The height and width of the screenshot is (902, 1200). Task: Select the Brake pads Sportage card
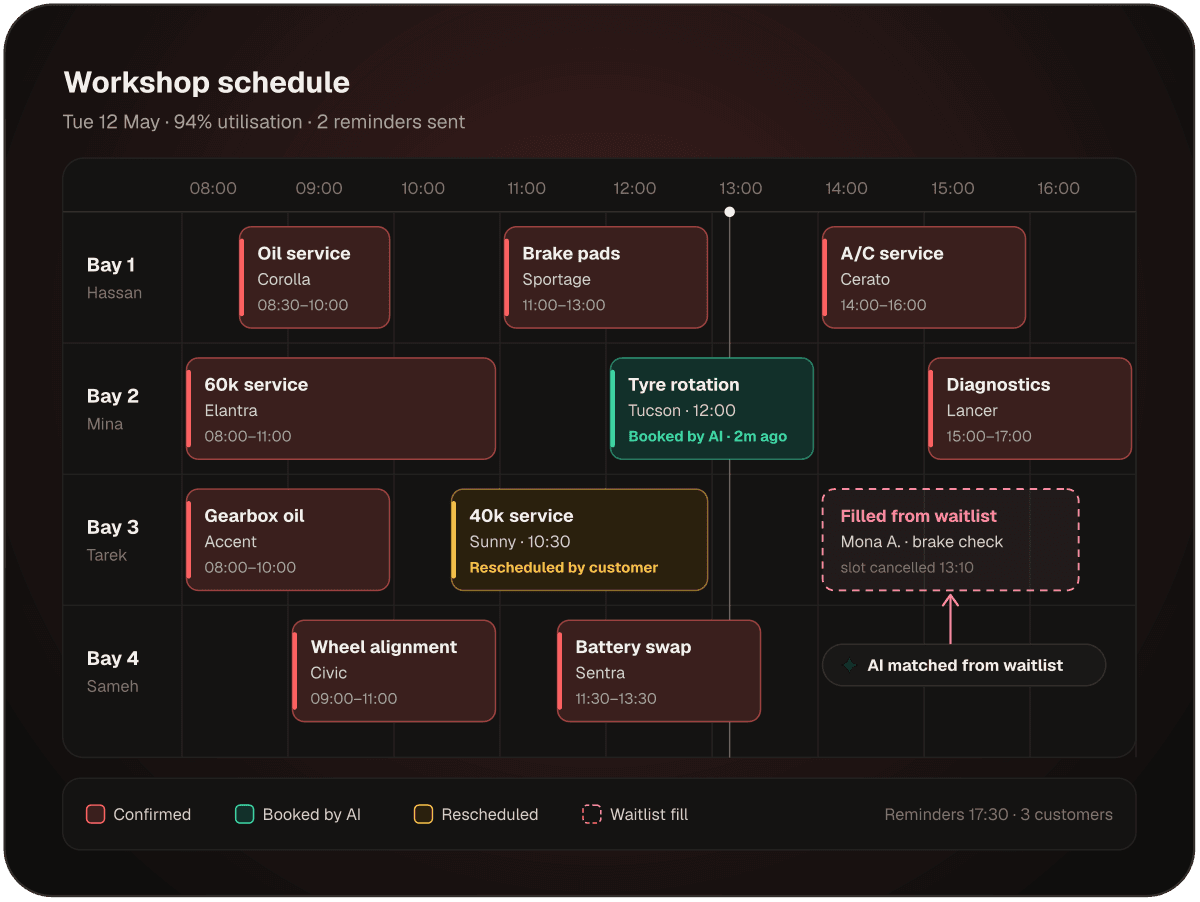(x=605, y=277)
